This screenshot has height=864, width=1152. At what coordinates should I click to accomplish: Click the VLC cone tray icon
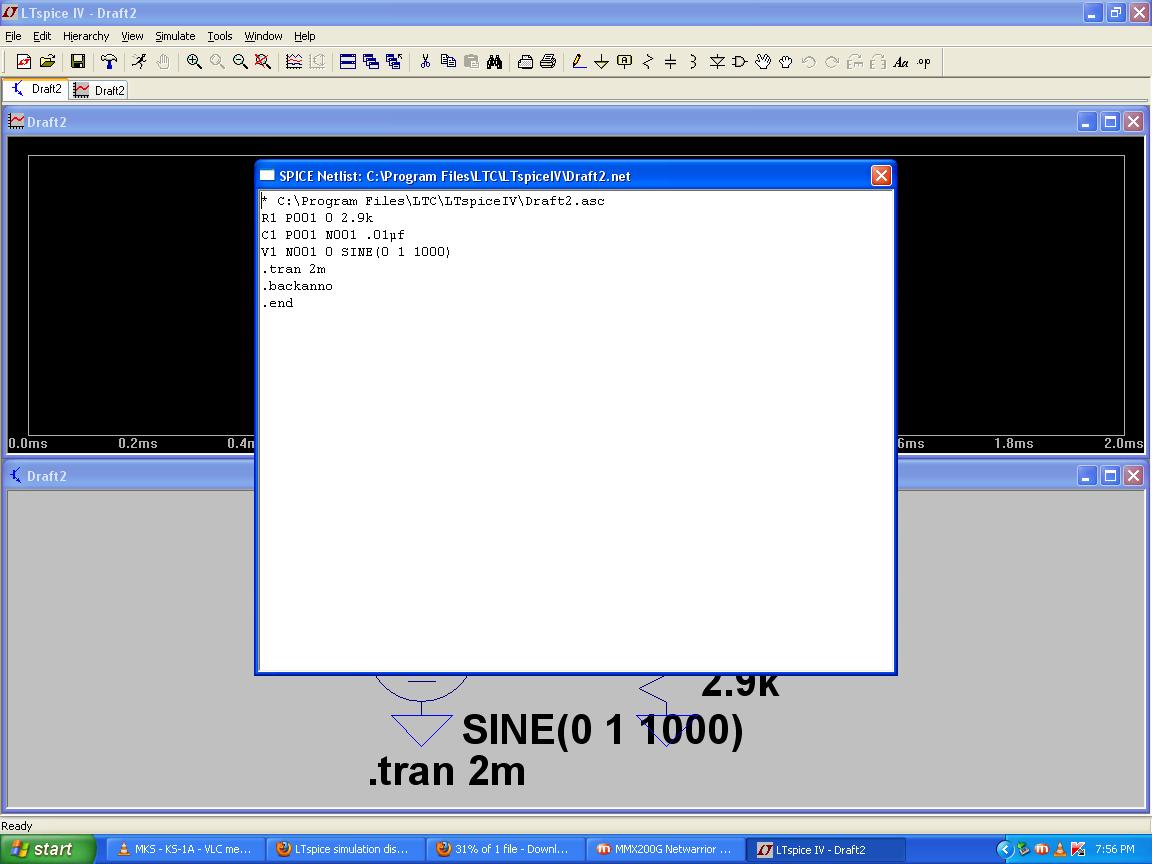tap(1059, 849)
